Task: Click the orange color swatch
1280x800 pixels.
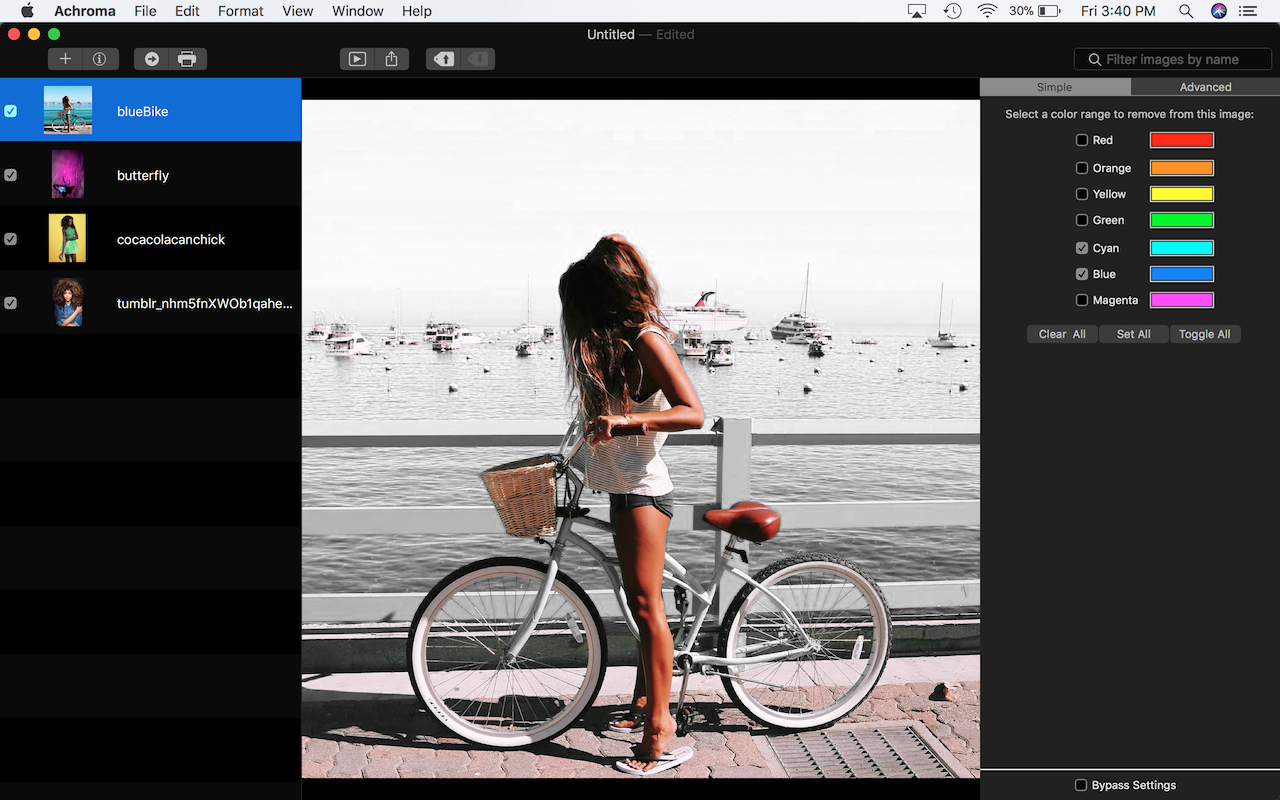Action: pos(1182,168)
